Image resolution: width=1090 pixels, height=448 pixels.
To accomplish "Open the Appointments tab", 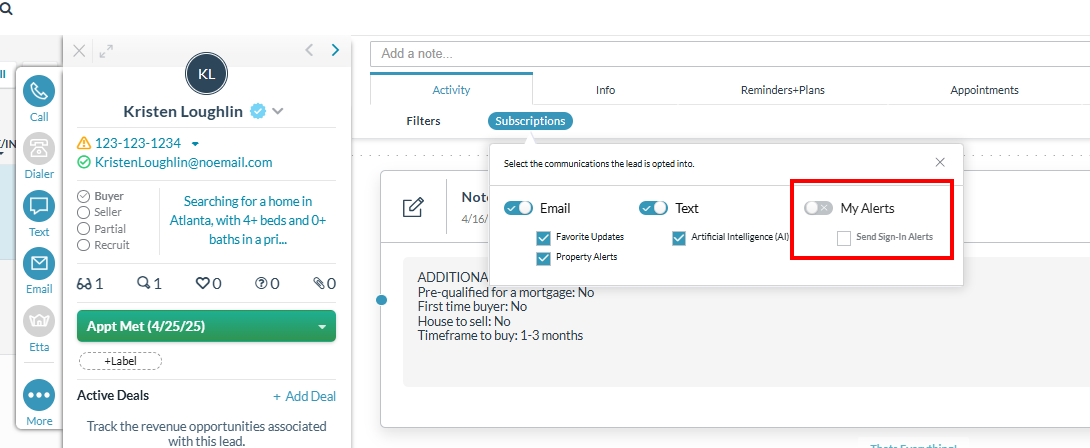I will tap(984, 90).
